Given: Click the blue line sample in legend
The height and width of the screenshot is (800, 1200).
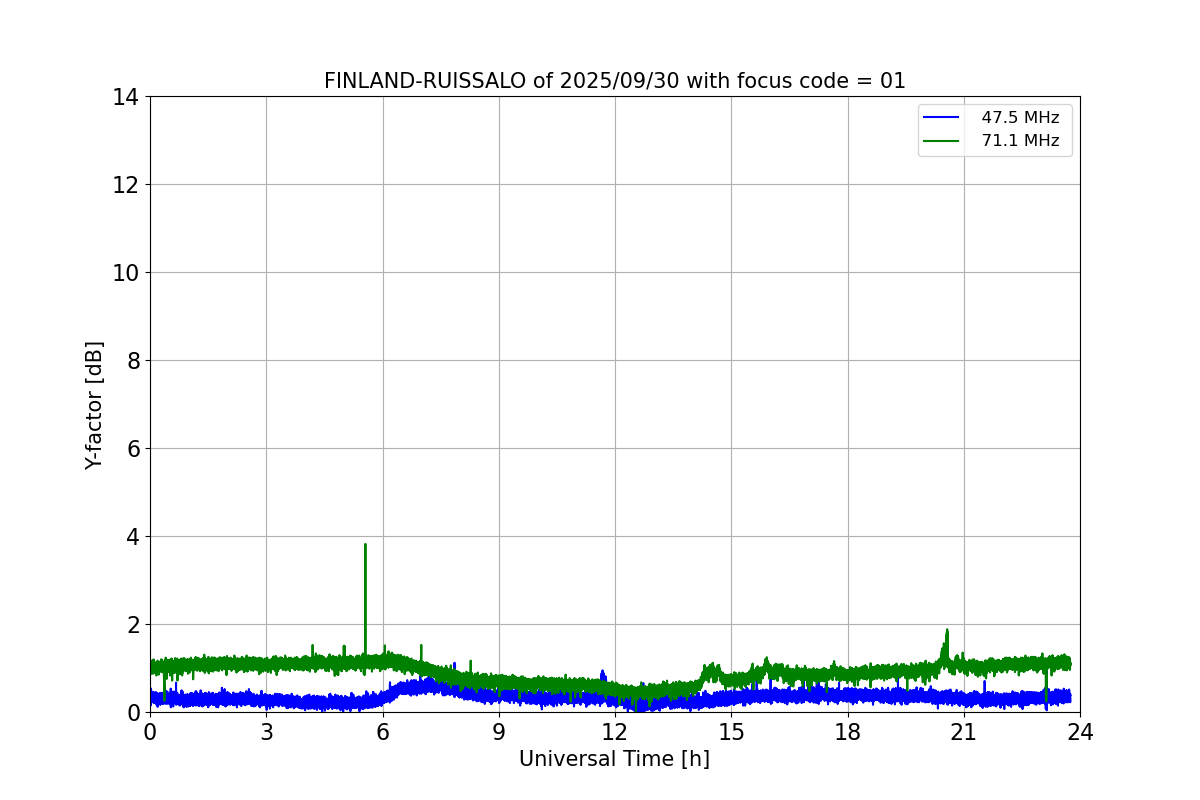Looking at the screenshot, I should coord(941,118).
